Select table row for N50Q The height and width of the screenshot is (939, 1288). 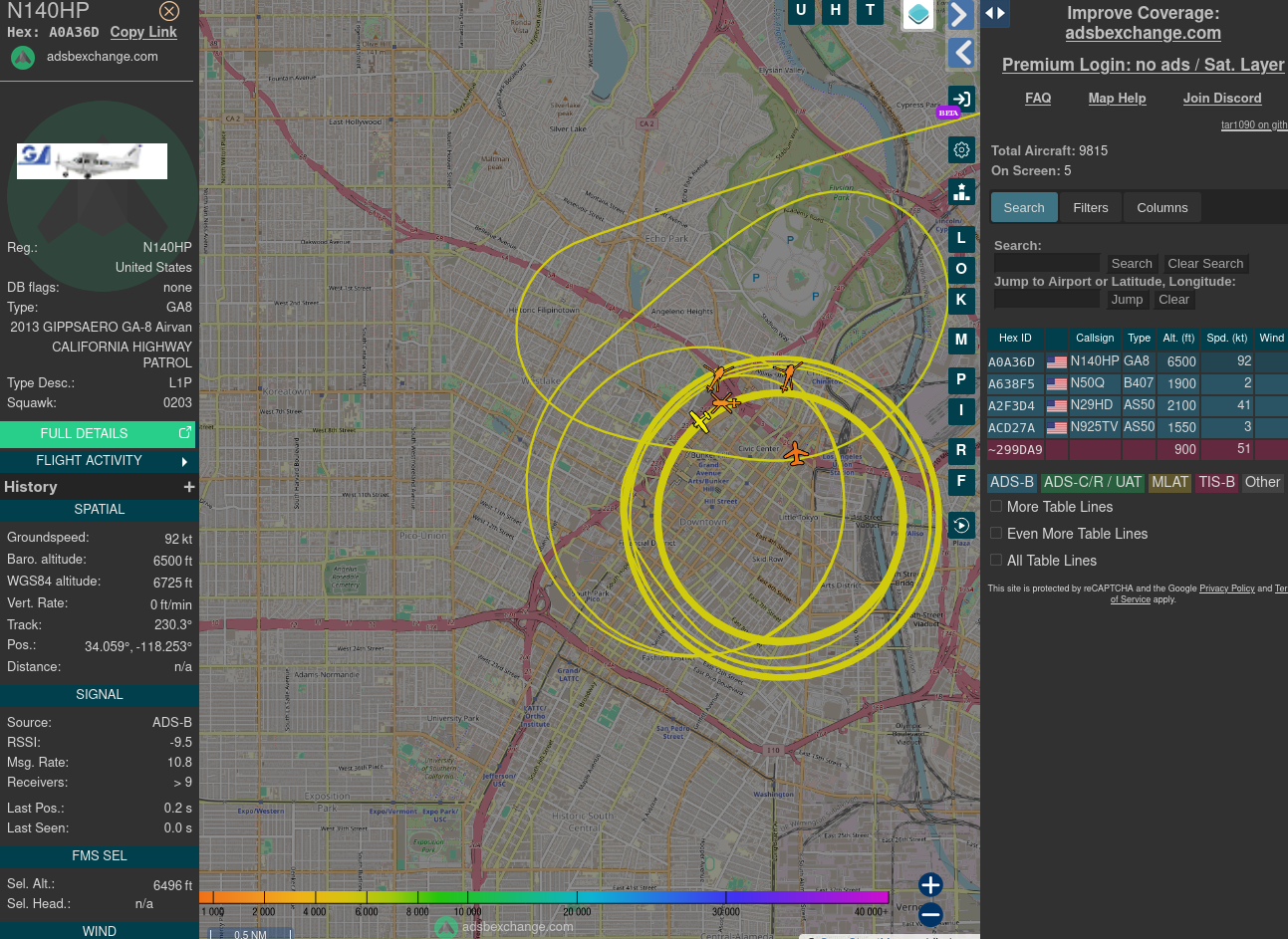1137,383
